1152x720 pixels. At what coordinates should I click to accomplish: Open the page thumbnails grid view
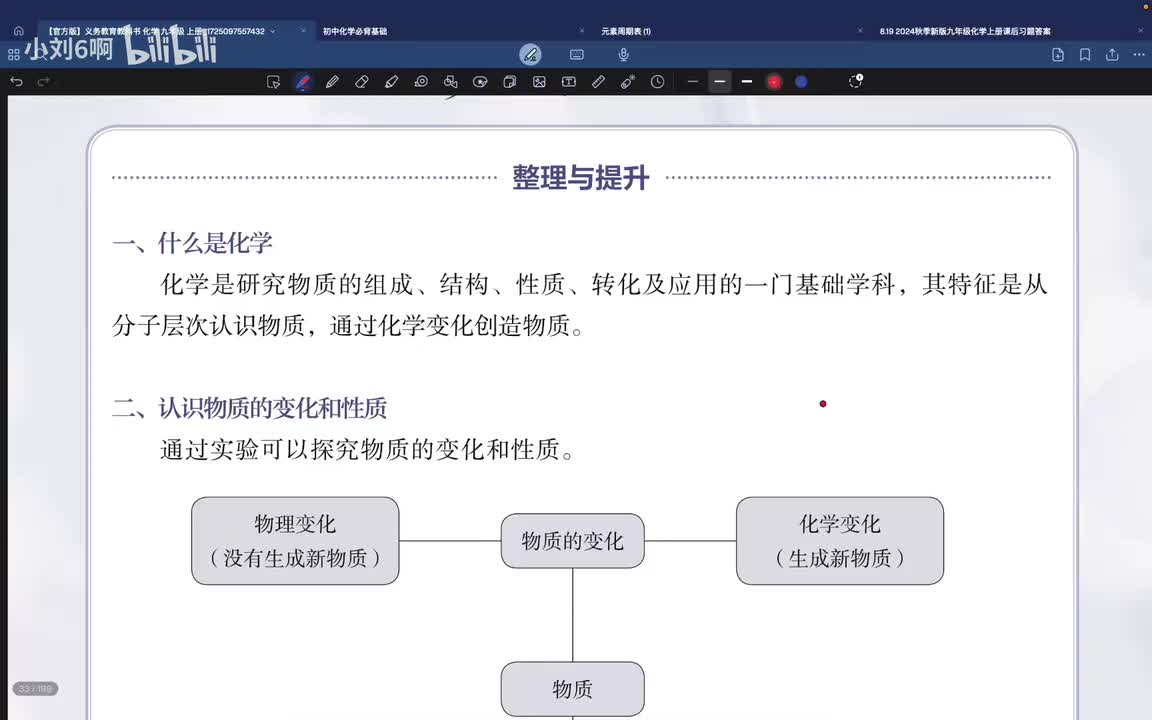pos(13,54)
